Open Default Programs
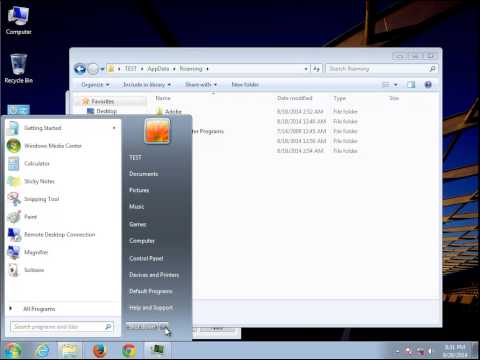Viewport: 480px width, 360px height. pos(151,291)
